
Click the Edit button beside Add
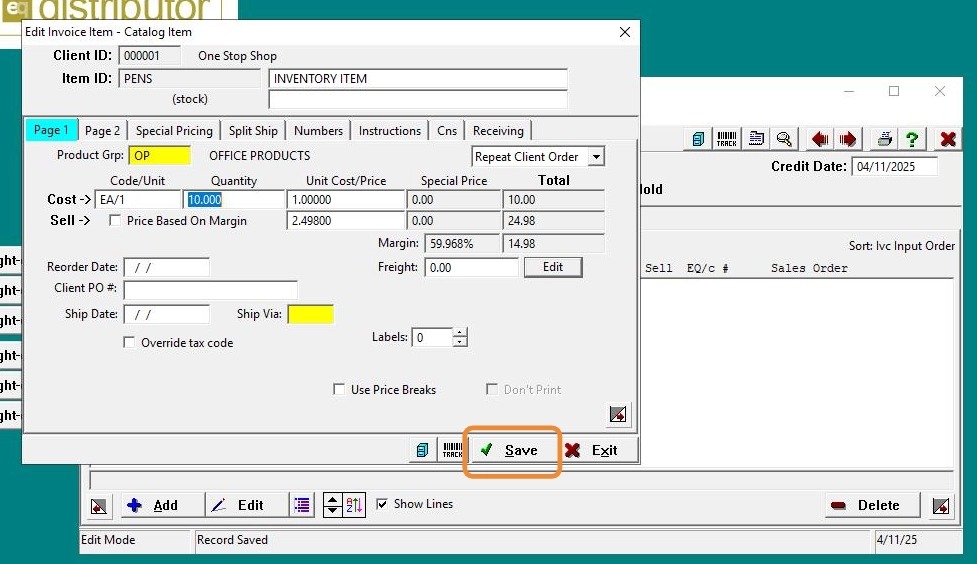pos(247,505)
